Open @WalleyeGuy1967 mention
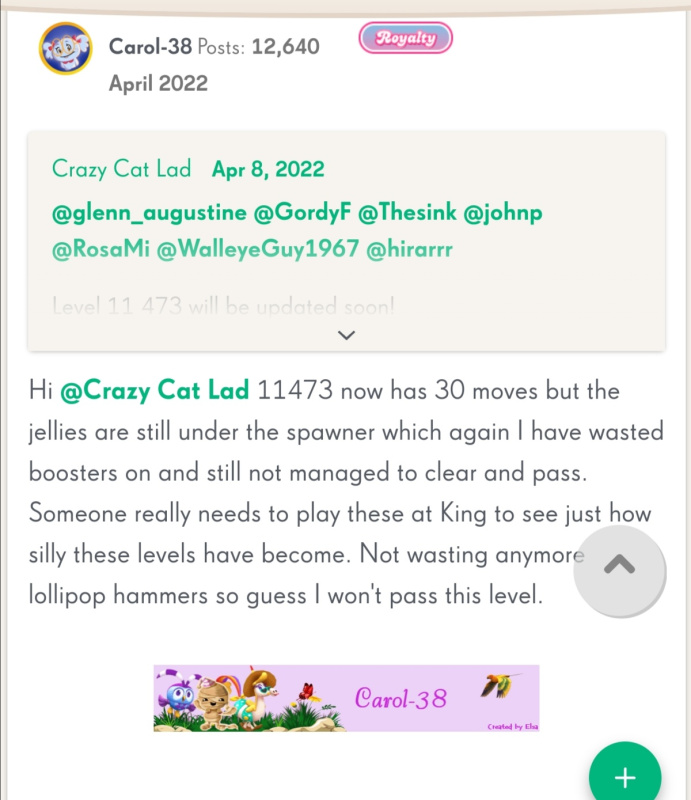The width and height of the screenshot is (691, 800). pos(258,249)
